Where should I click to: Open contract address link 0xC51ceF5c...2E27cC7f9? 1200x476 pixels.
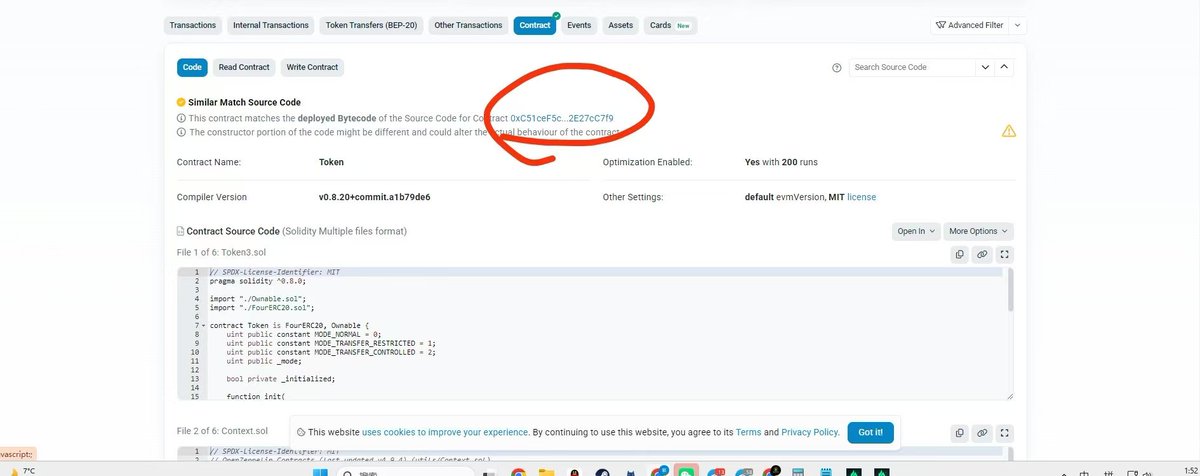[562, 118]
